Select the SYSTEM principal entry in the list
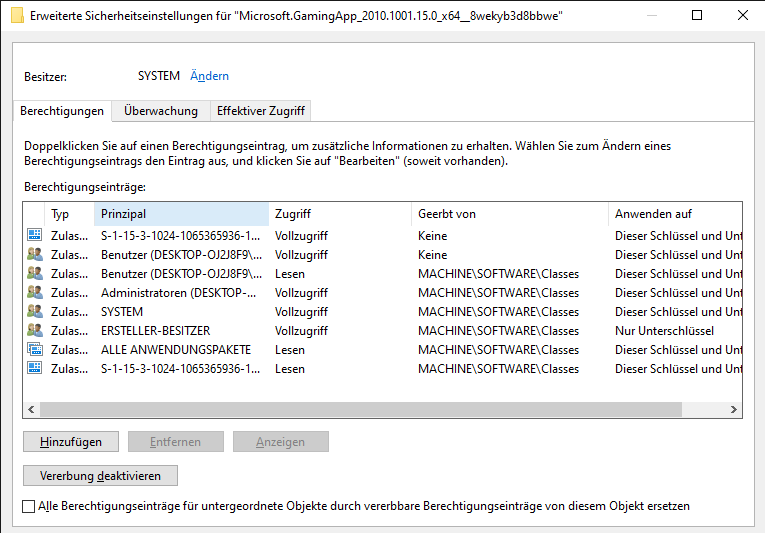This screenshot has height=533, width=765. (x=382, y=312)
